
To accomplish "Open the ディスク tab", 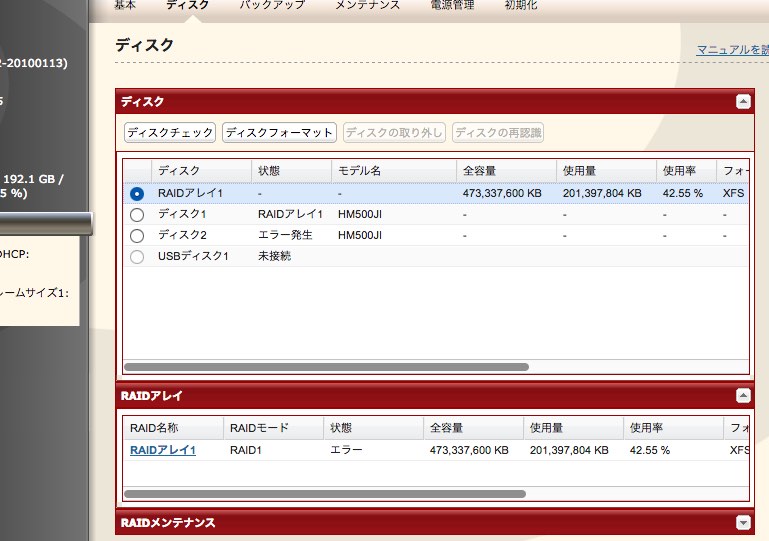I will pos(187,5).
